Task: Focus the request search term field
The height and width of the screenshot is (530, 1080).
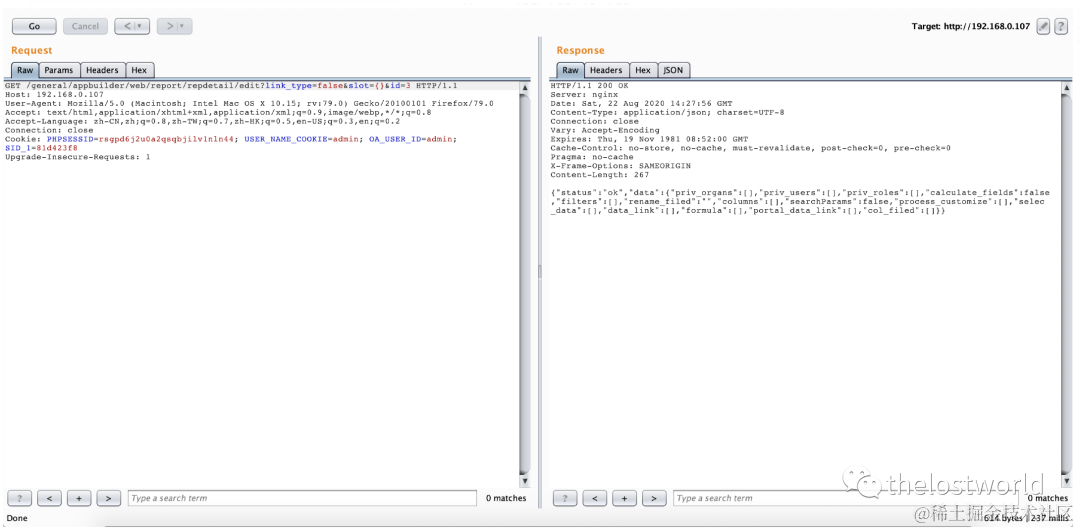Action: [x=302, y=498]
